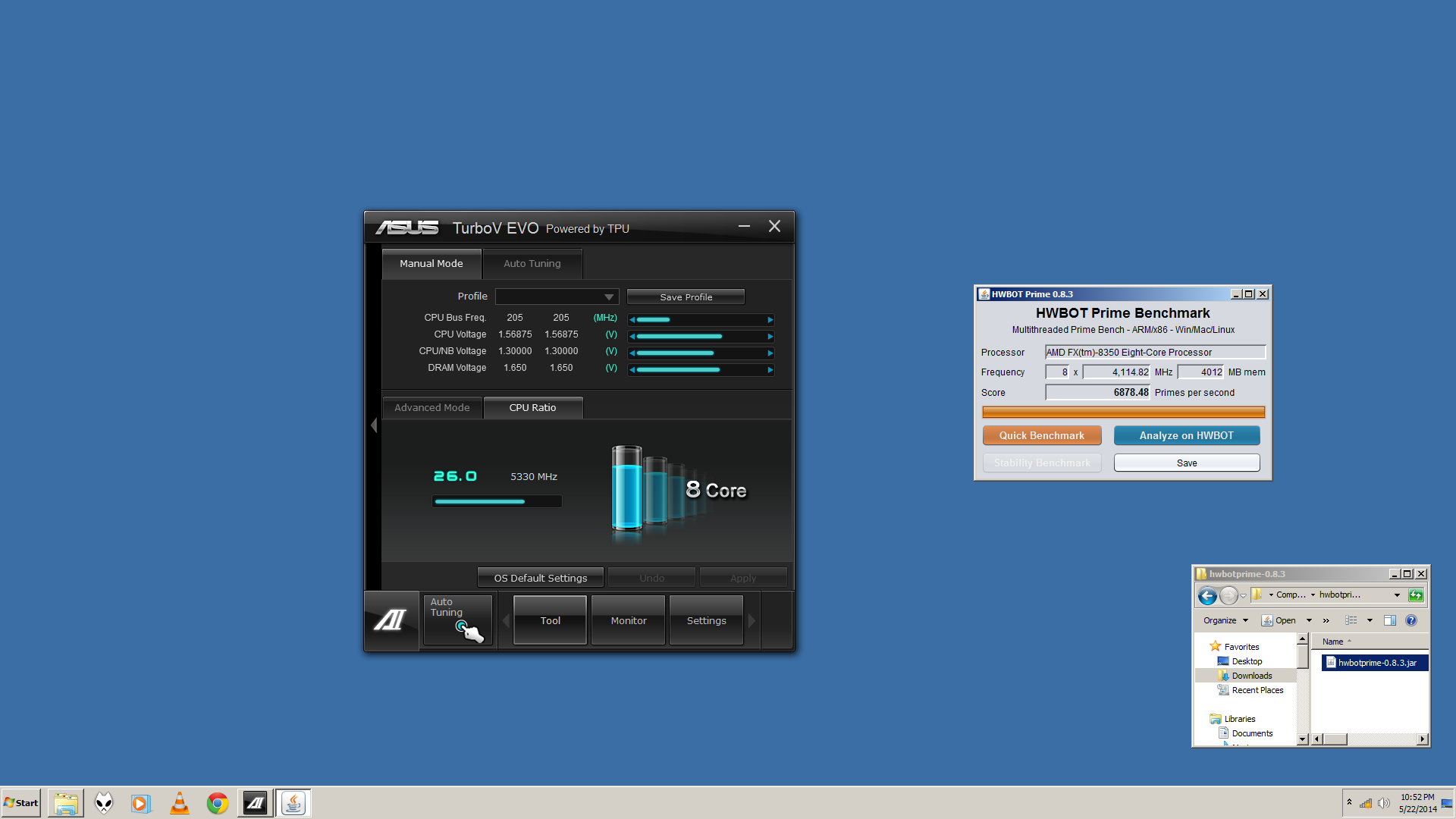Screen dimensions: 1456x819
Task: Open the Organize menu in explorer
Action: tap(1225, 620)
